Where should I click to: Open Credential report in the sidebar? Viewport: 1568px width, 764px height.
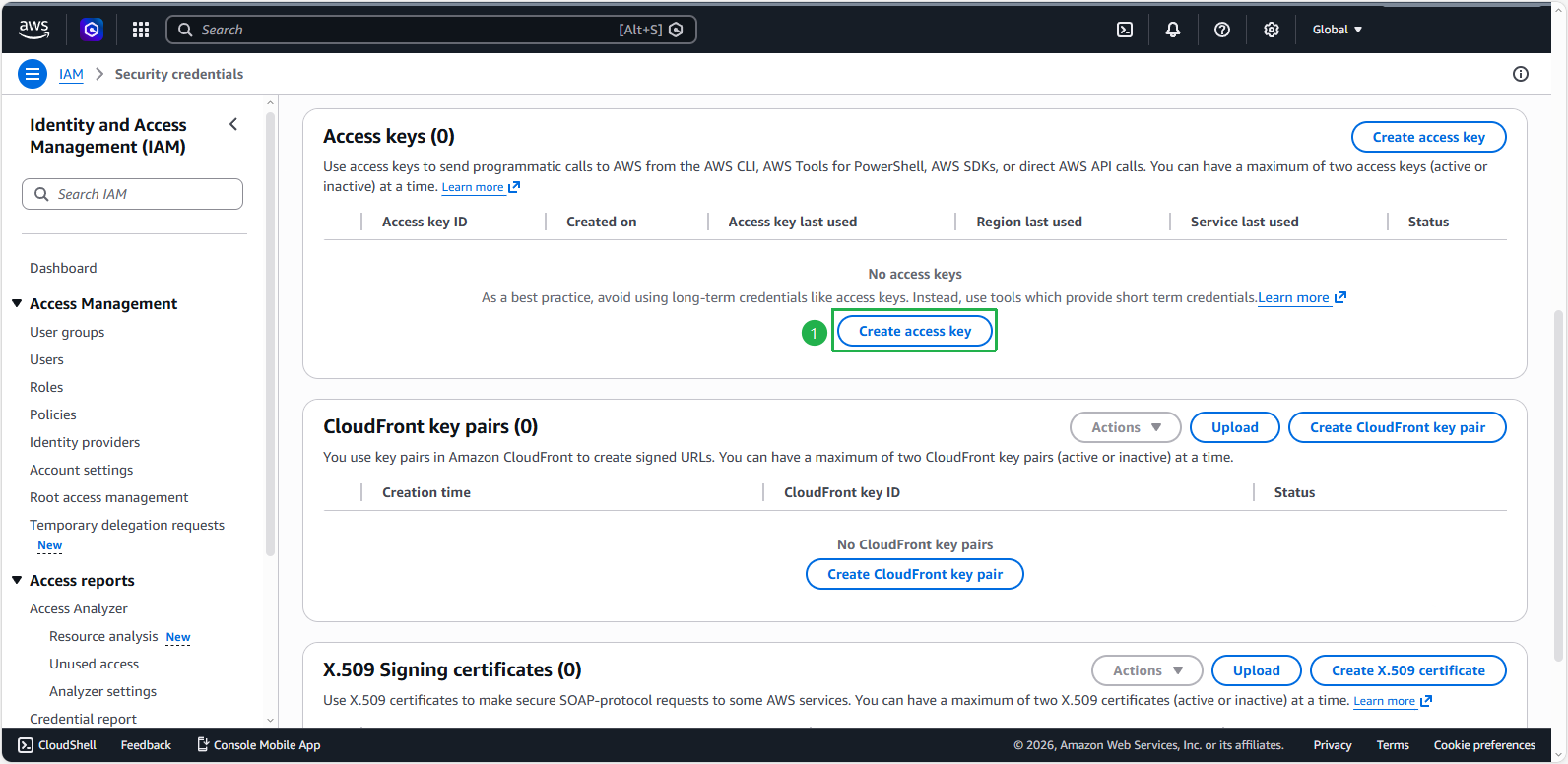coord(83,719)
